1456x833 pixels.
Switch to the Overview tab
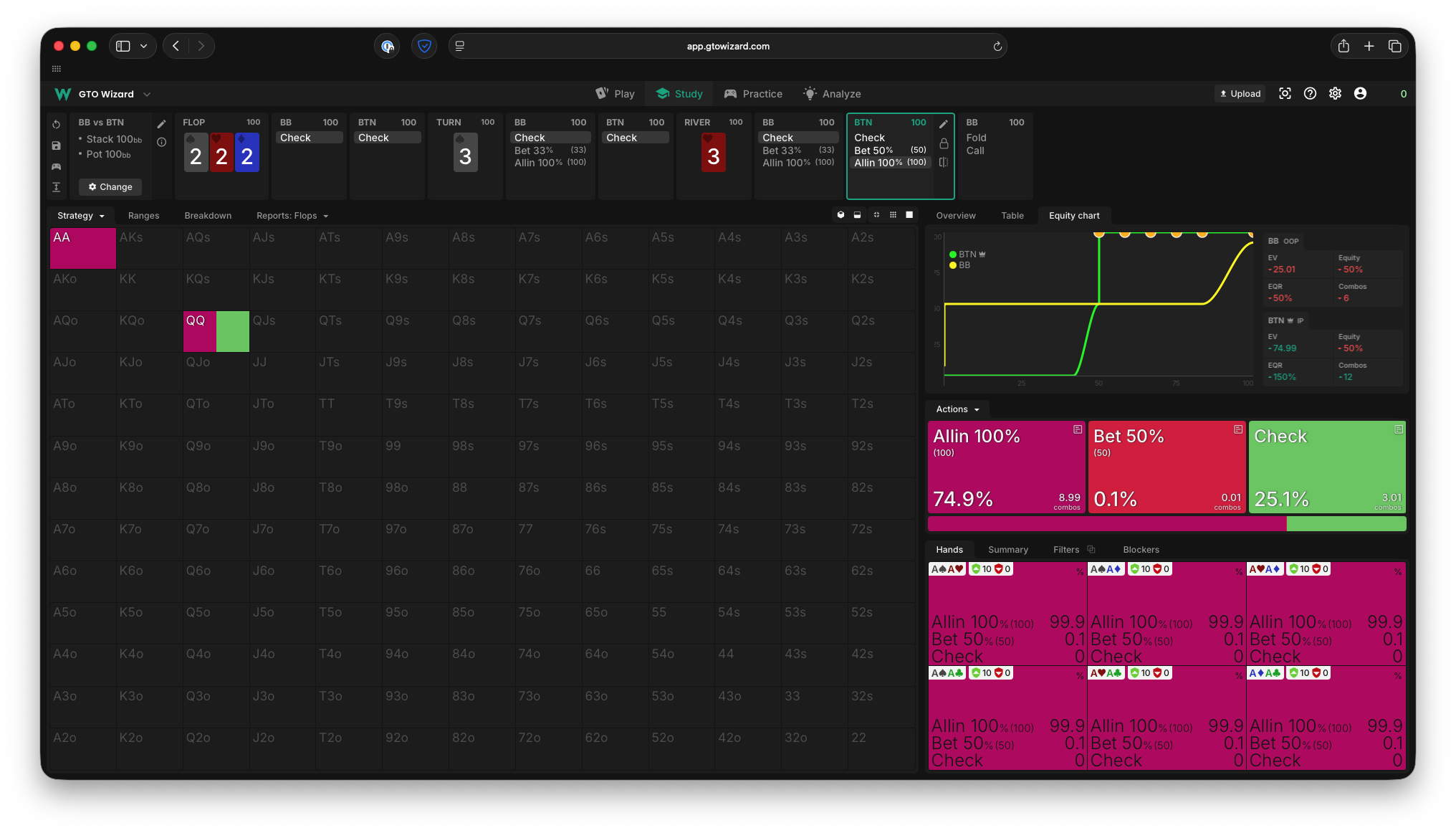[955, 216]
